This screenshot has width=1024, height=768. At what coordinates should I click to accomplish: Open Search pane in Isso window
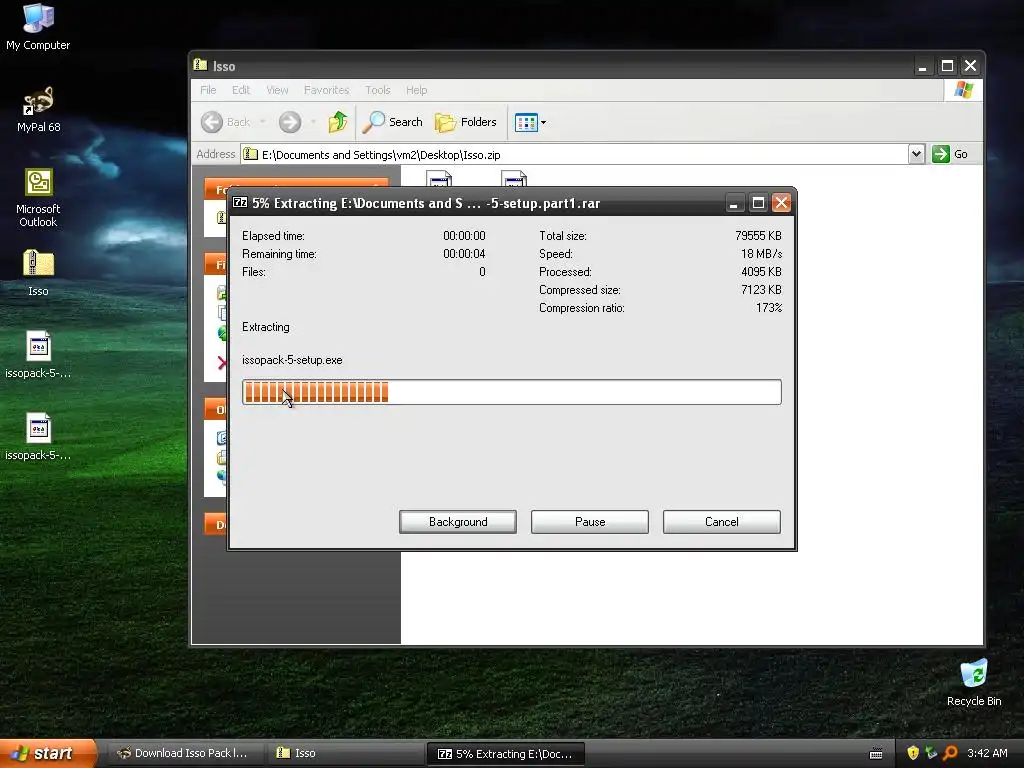[x=392, y=122]
